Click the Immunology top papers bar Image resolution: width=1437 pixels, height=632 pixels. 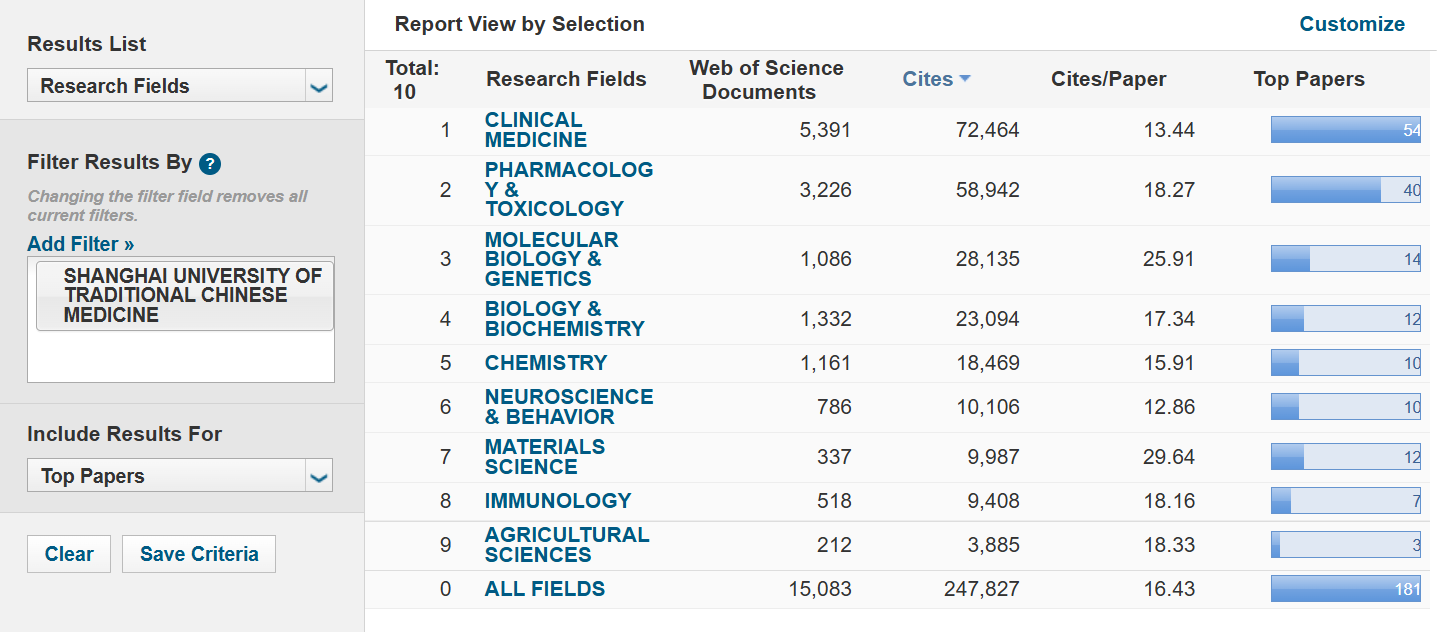click(x=1346, y=501)
